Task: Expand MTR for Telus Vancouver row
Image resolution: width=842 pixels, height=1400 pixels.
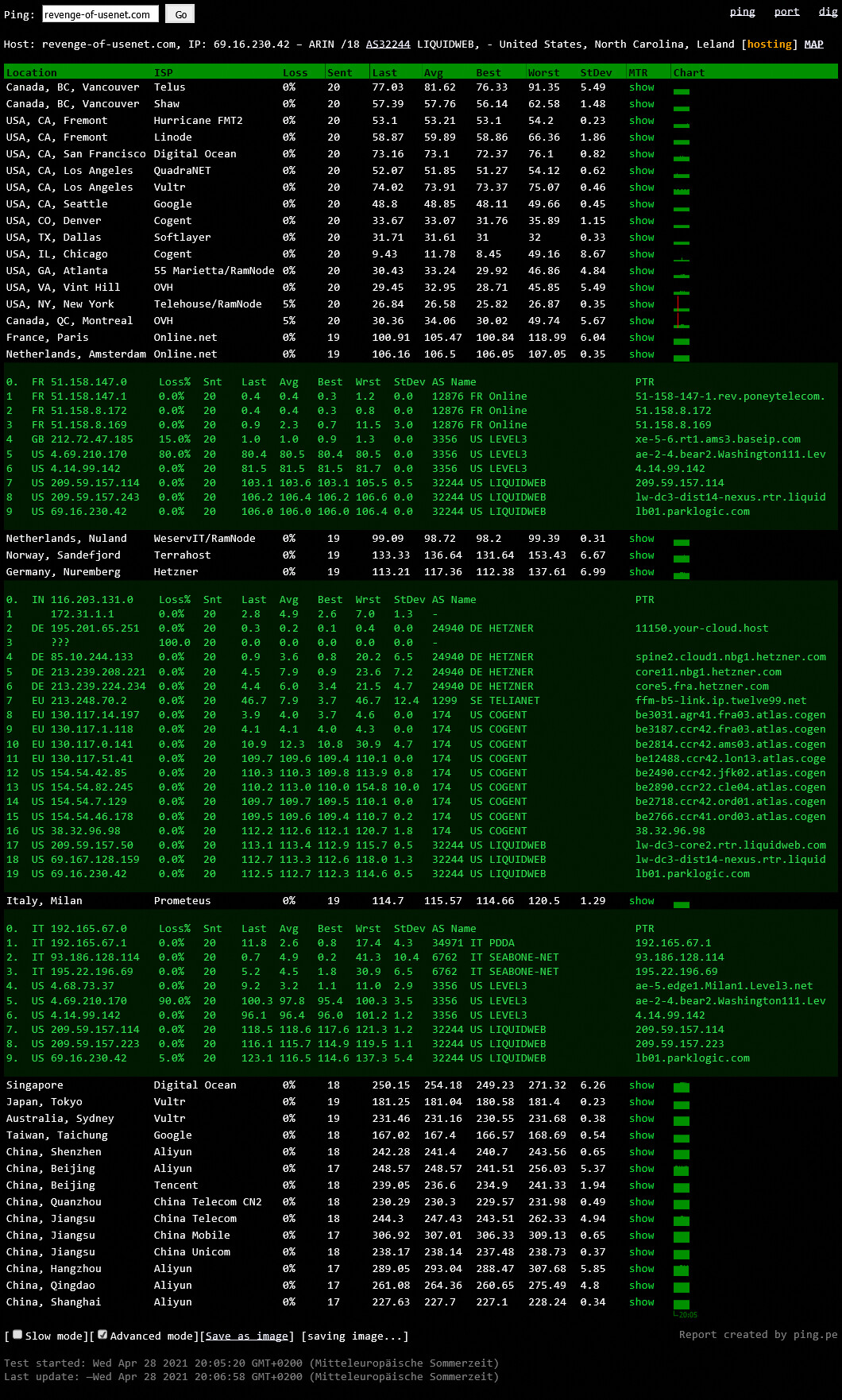Action: click(x=641, y=87)
